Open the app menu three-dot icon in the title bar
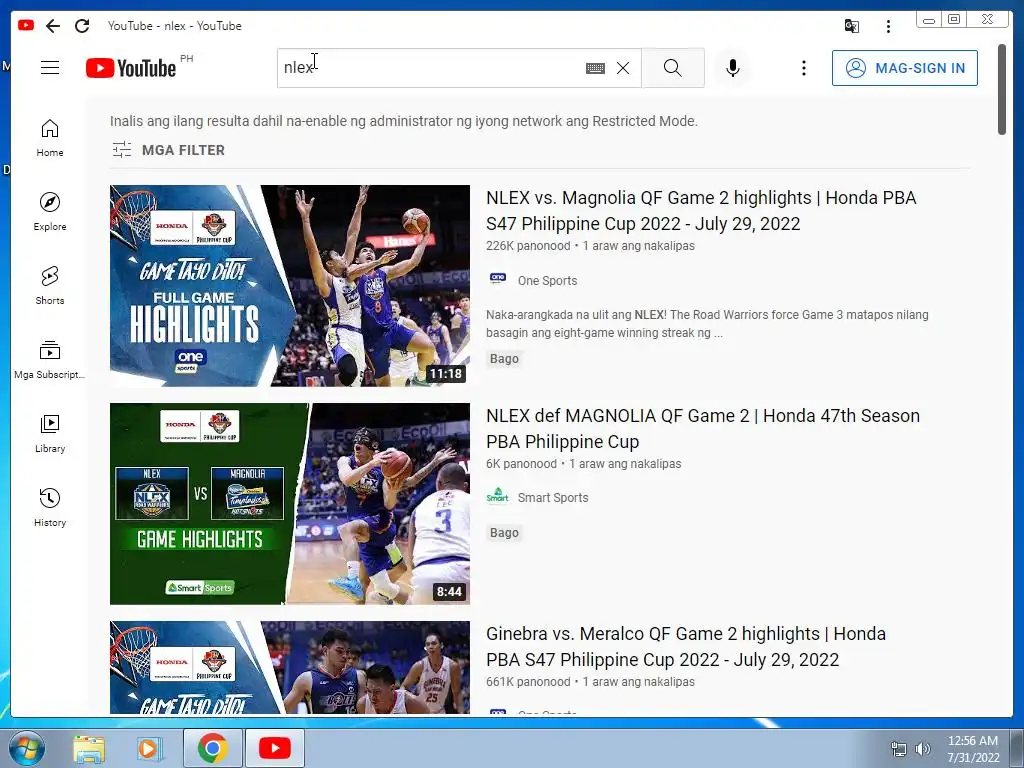 pyautogui.click(x=888, y=26)
